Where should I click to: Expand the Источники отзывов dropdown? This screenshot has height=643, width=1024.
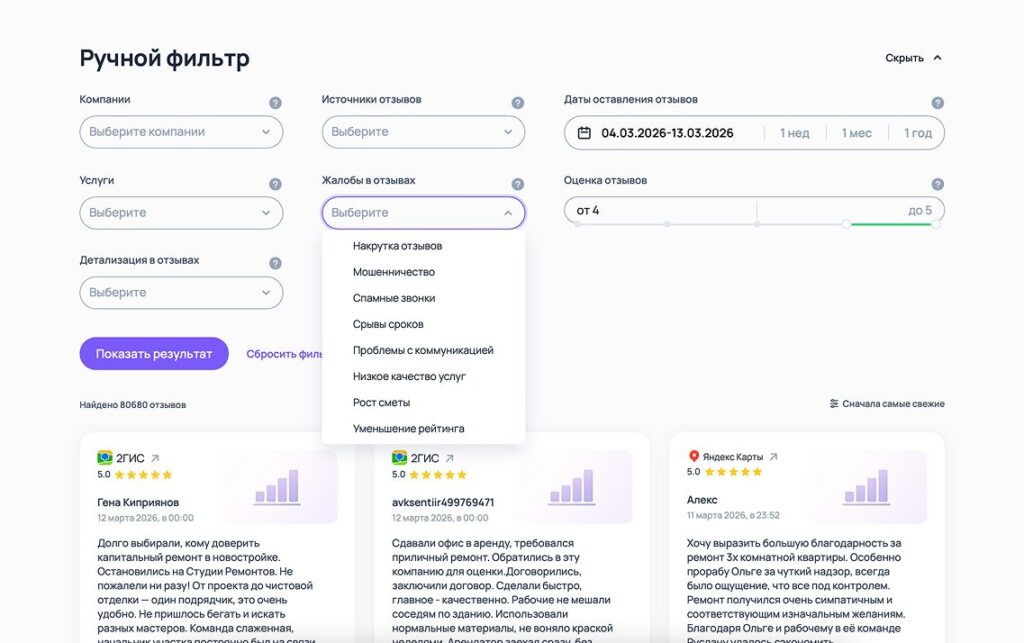click(423, 132)
